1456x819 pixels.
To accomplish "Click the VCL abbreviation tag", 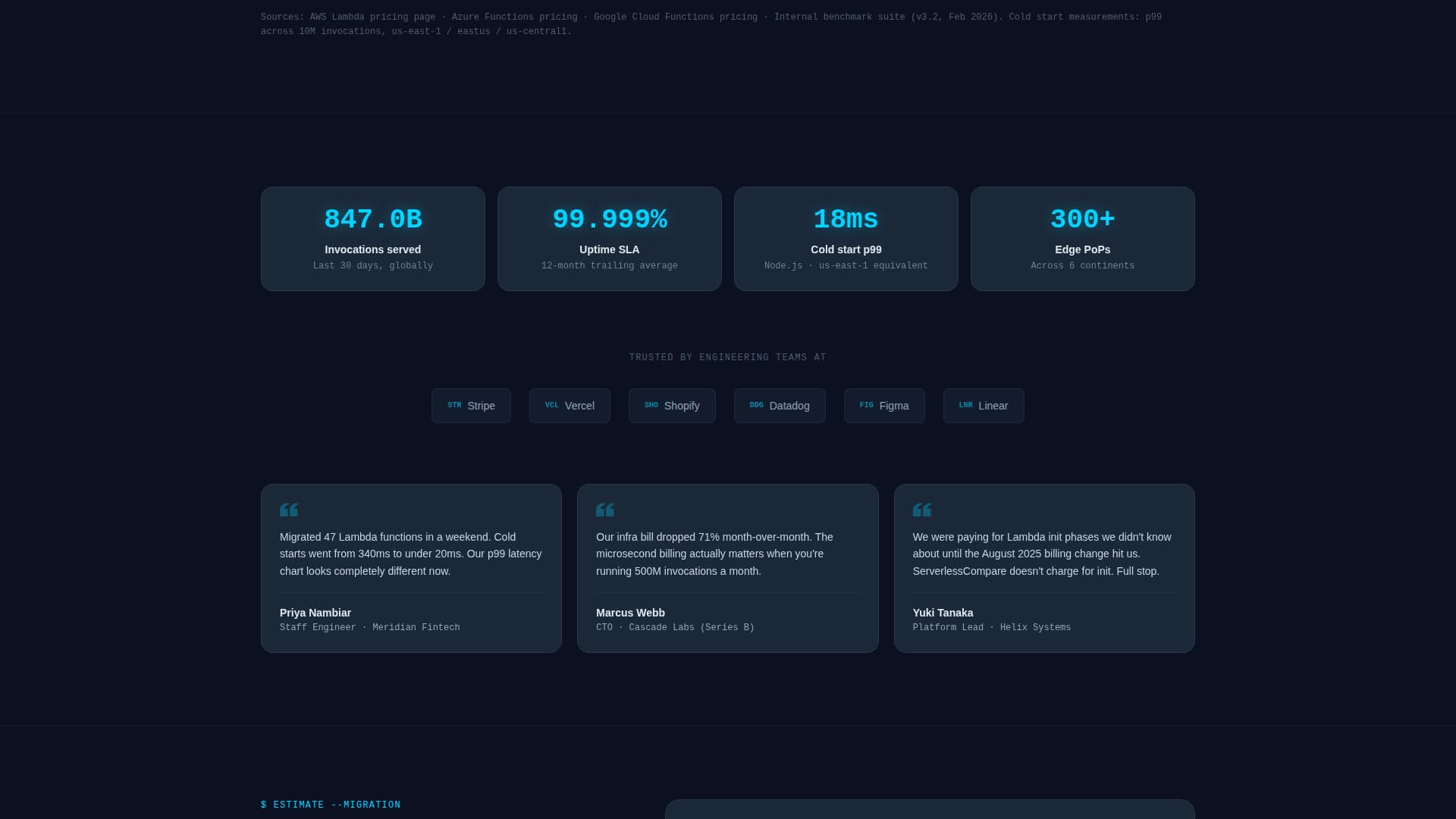I will [x=552, y=406].
